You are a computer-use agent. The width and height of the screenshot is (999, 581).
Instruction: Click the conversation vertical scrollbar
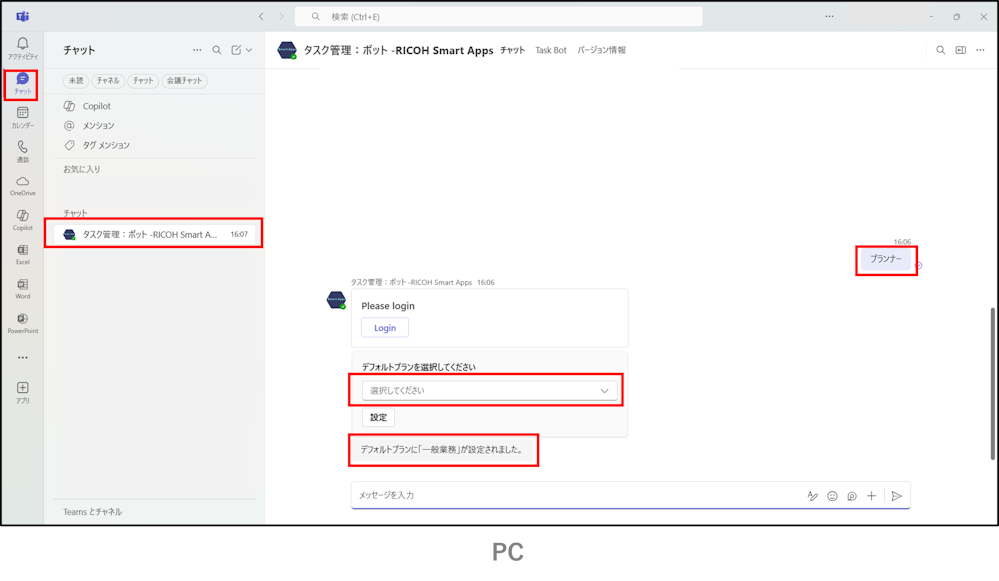[x=992, y=384]
